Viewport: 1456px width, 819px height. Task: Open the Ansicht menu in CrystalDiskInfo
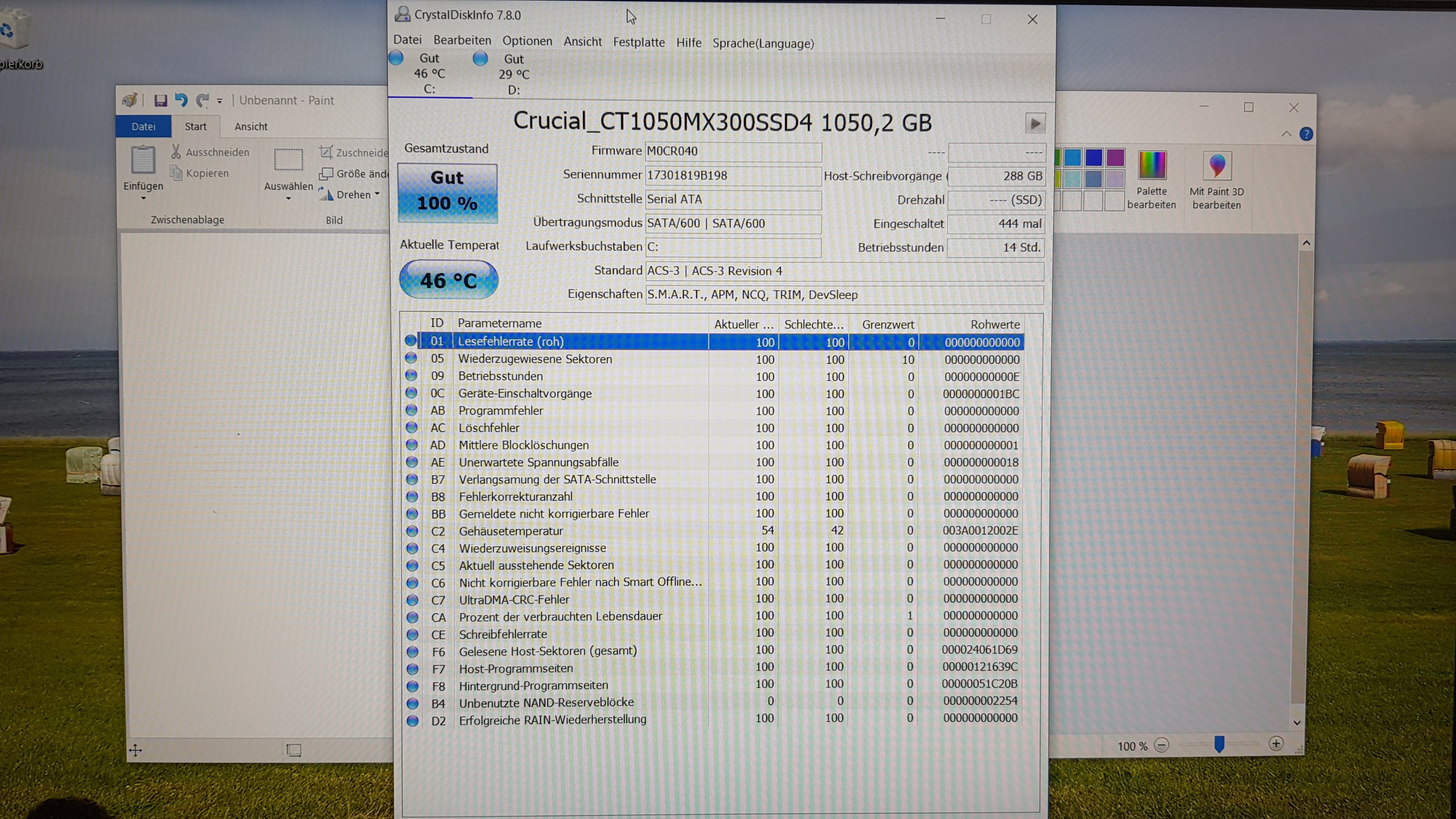point(583,42)
